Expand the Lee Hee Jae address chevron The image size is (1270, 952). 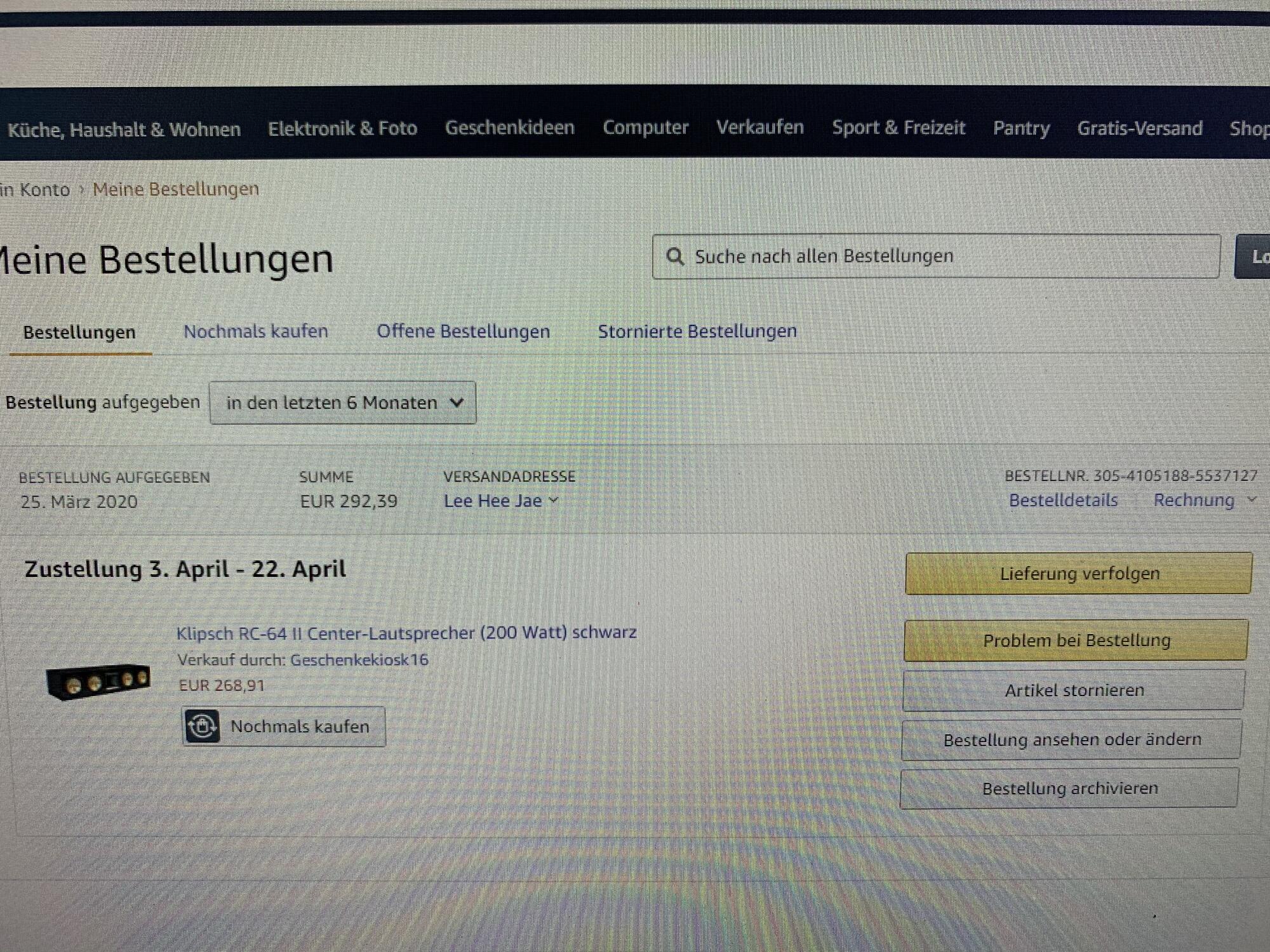tap(554, 501)
